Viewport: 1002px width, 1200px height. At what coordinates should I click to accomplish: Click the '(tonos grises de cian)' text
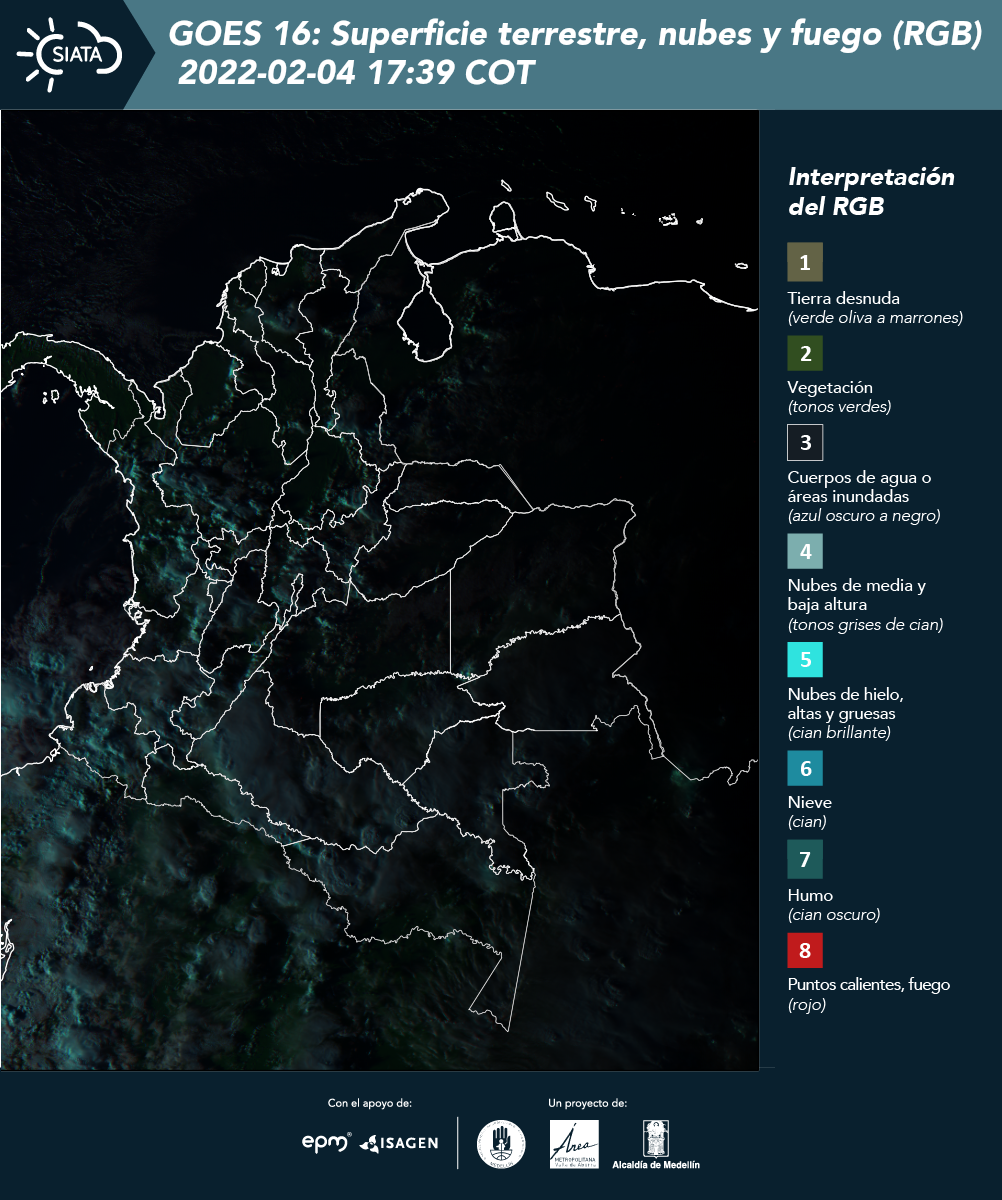coord(866,625)
